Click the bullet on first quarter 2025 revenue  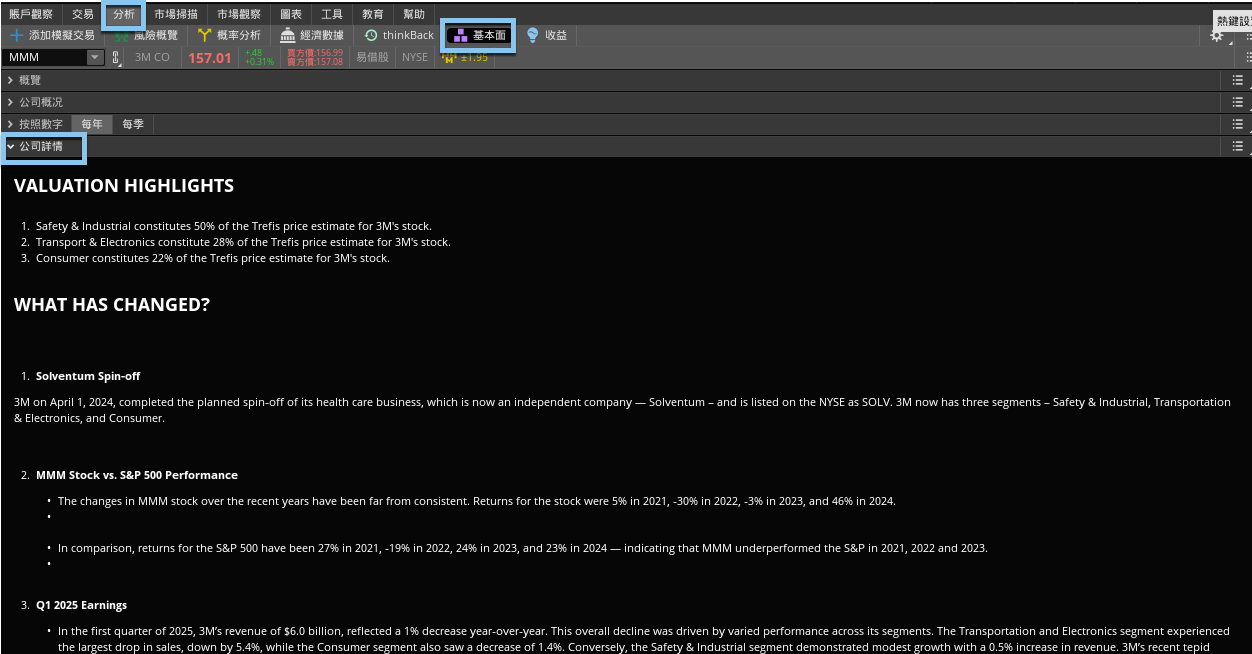click(x=644, y=639)
